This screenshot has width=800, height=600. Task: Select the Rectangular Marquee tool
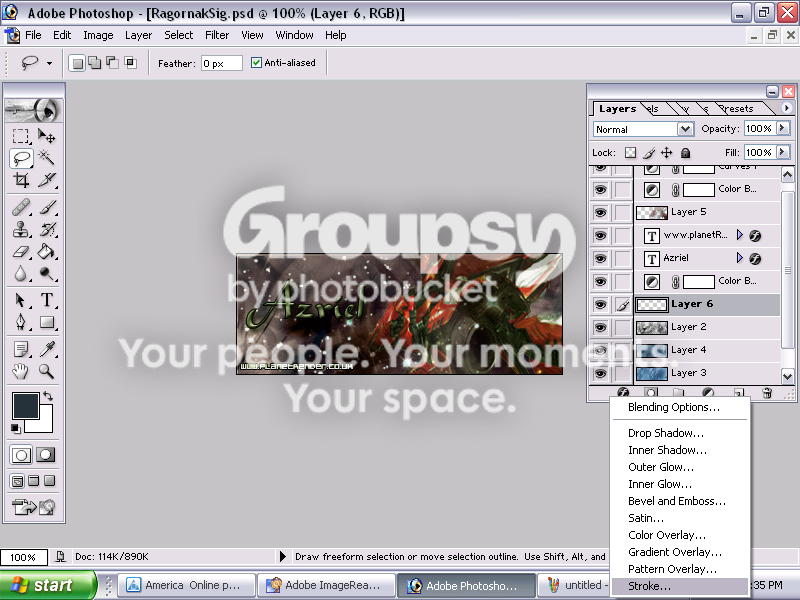[21, 136]
